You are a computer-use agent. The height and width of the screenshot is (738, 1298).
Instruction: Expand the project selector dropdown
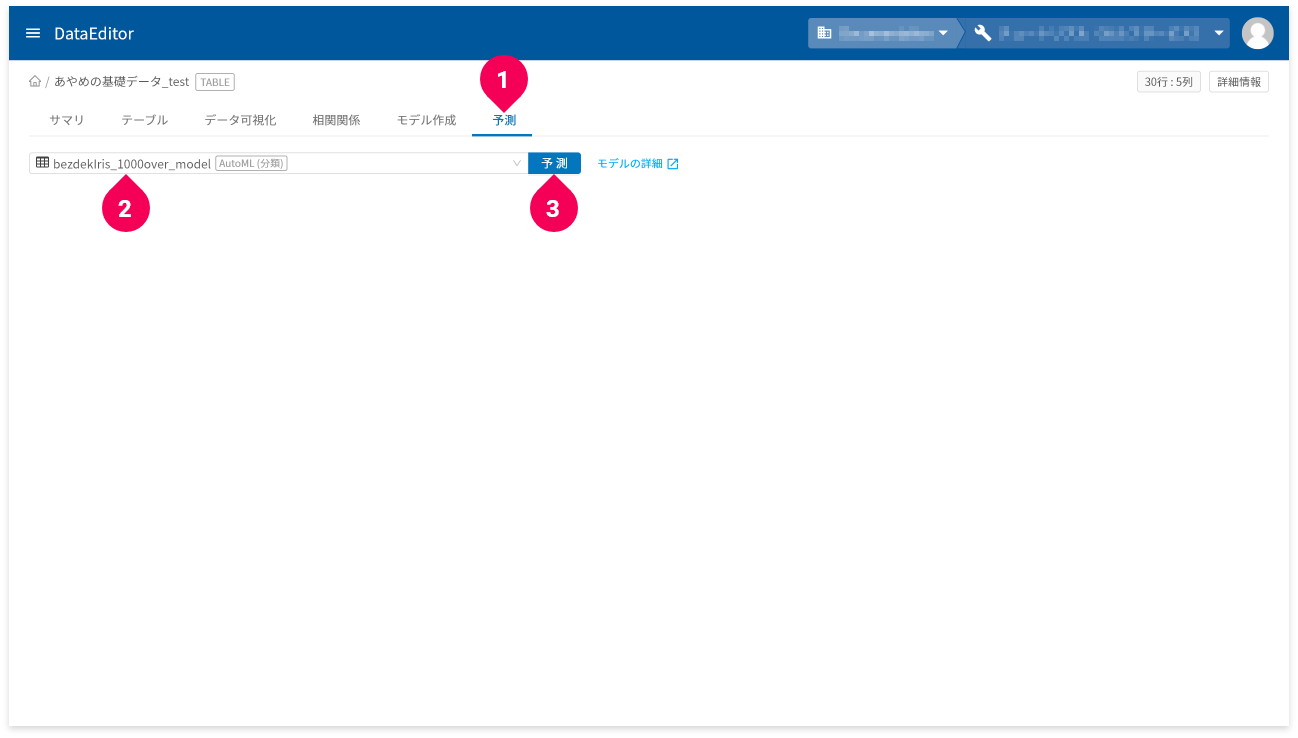1219,33
